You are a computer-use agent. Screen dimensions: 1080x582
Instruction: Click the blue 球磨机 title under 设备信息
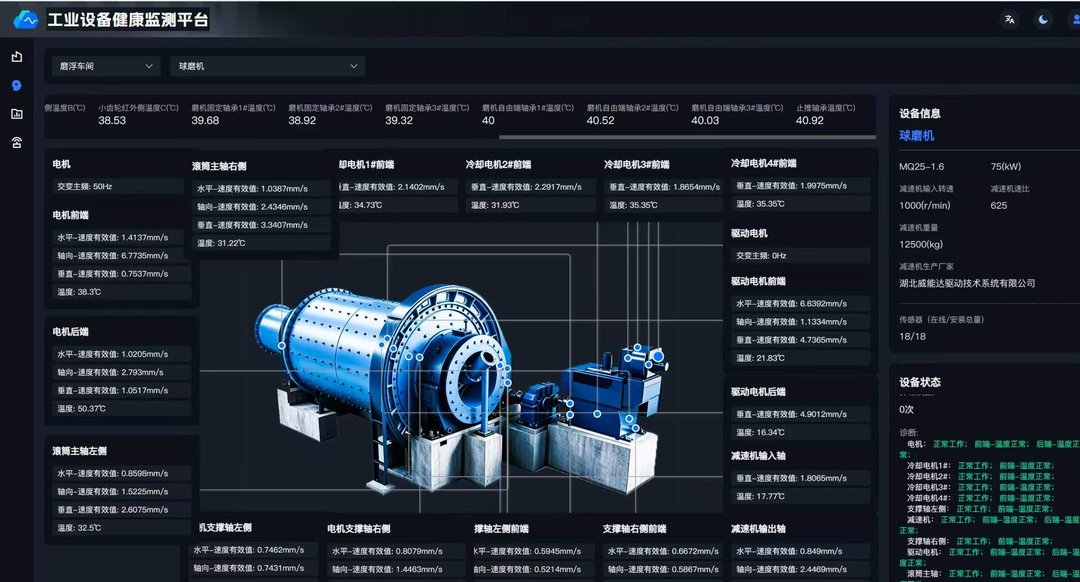point(917,136)
